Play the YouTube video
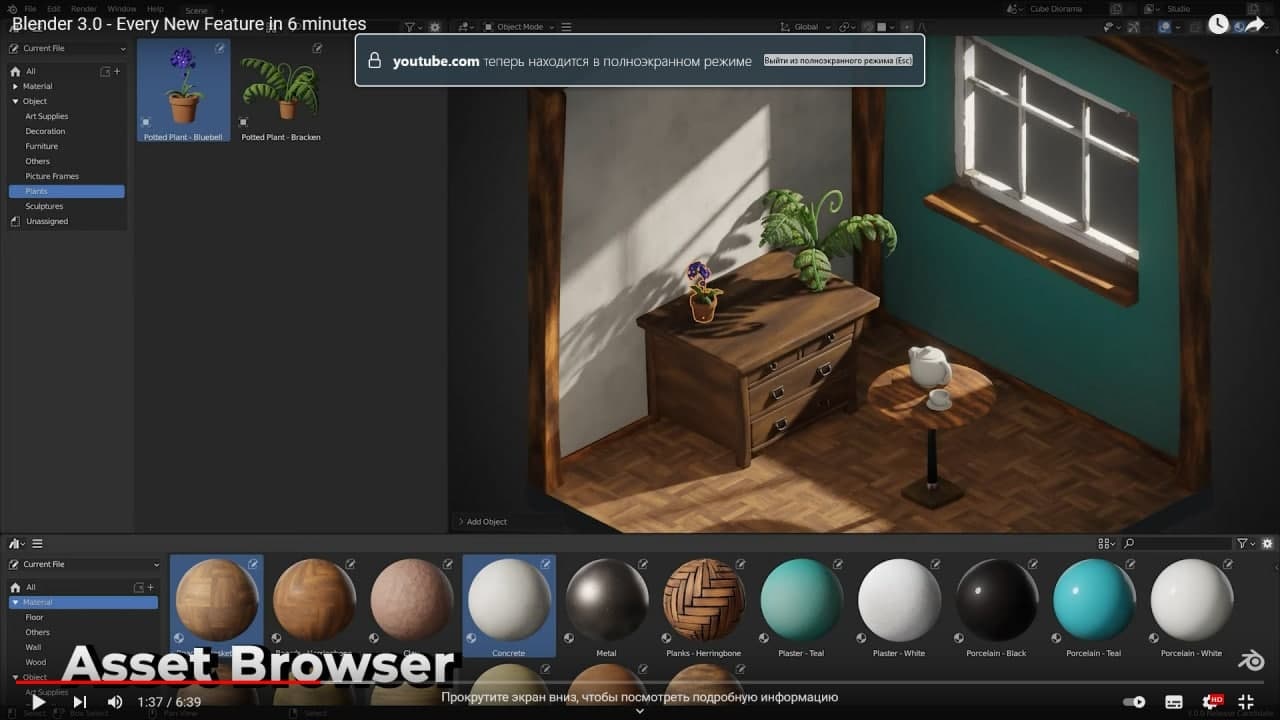1280x720 pixels. point(38,702)
